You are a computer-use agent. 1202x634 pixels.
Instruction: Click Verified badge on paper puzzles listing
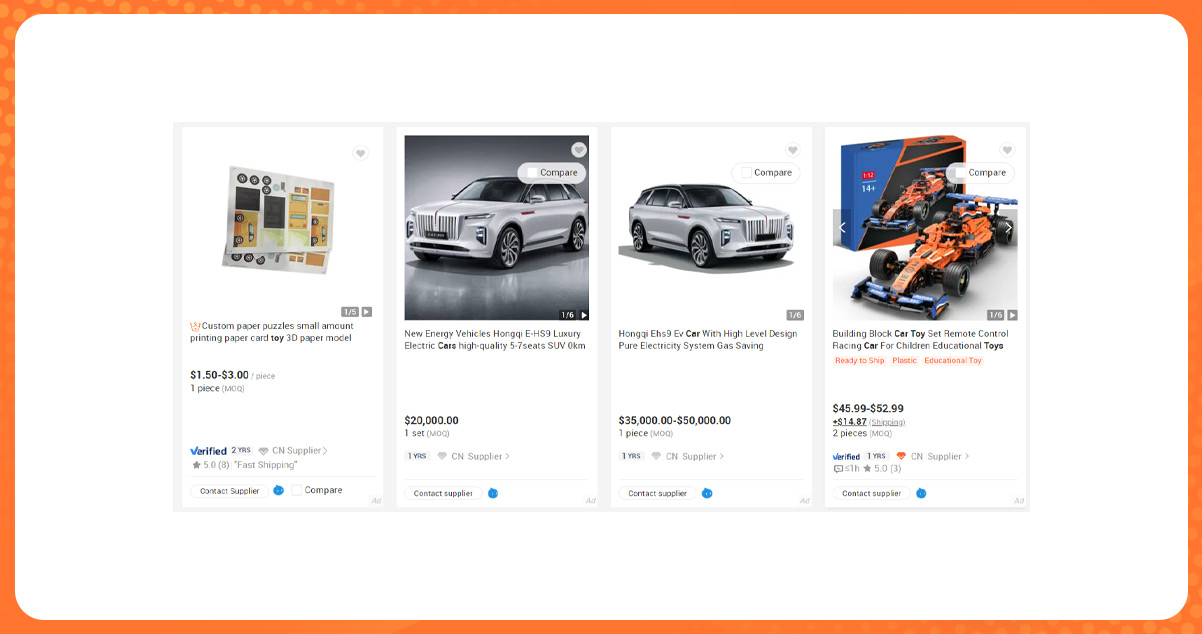pyautogui.click(x=208, y=451)
